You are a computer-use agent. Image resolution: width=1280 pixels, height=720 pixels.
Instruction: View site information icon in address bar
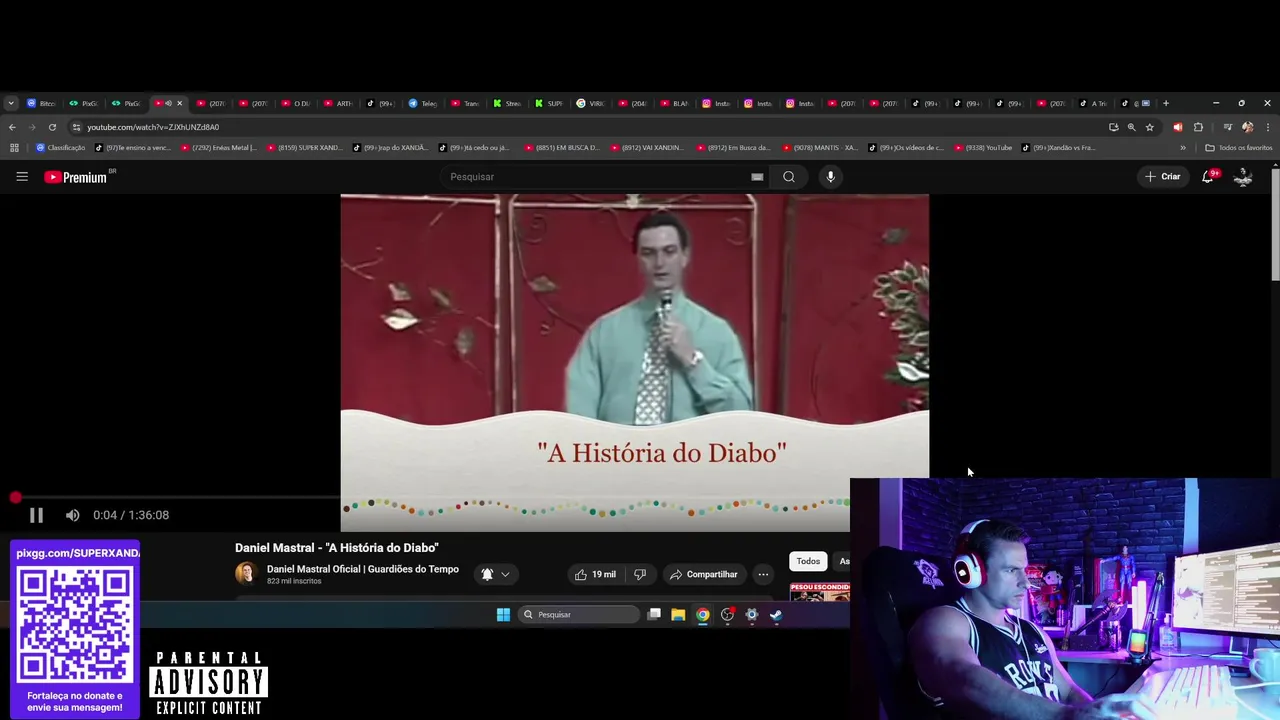(x=76, y=127)
